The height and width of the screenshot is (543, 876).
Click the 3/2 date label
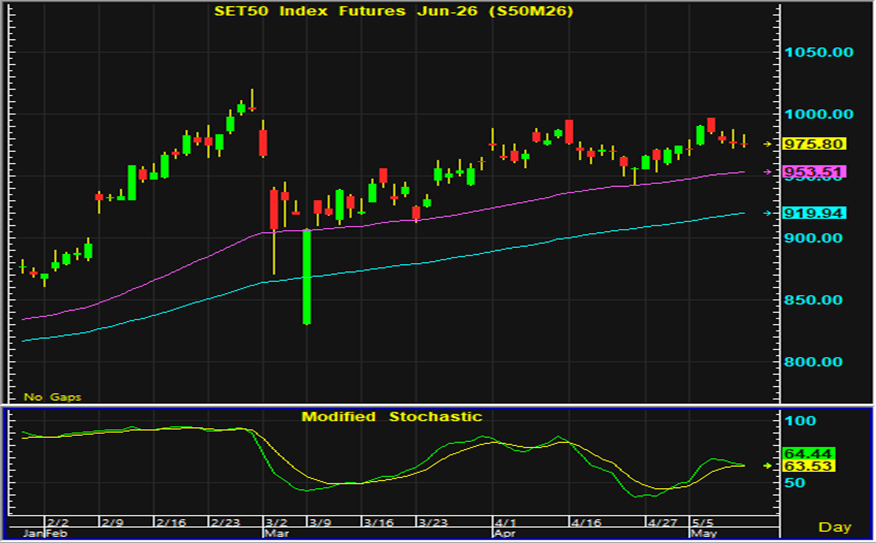(x=277, y=523)
